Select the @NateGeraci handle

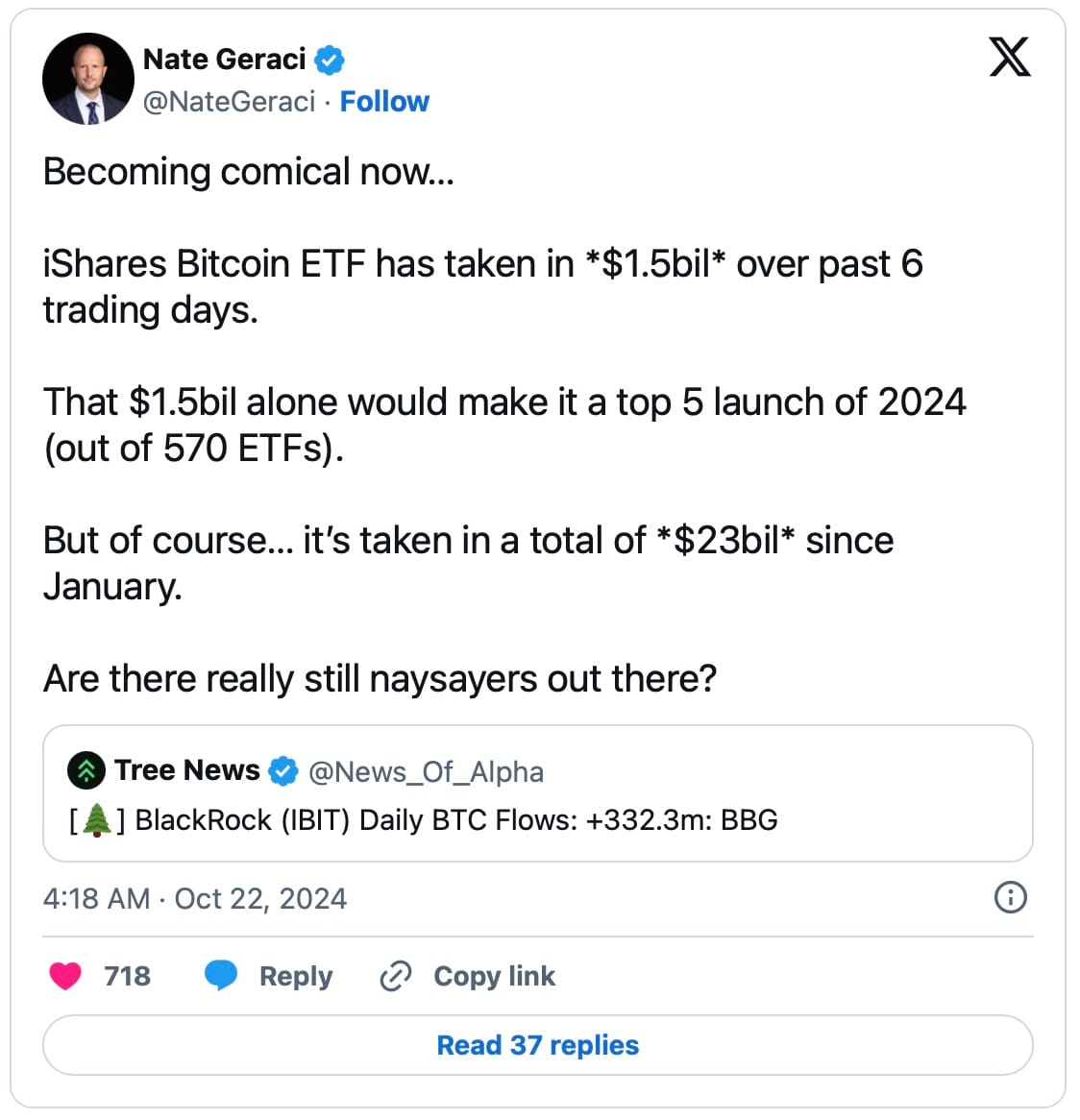click(231, 101)
